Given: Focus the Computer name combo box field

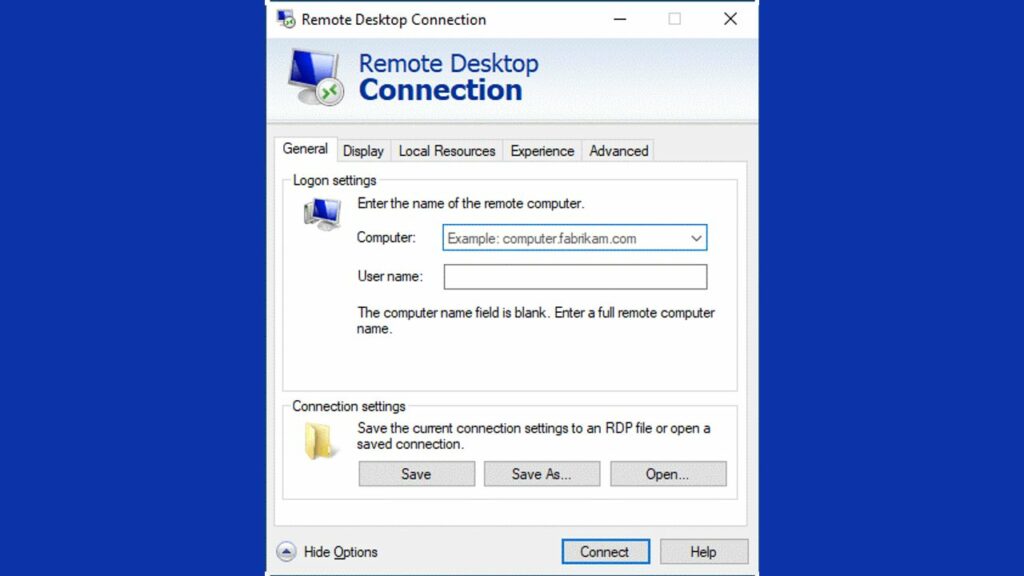Looking at the screenshot, I should tap(575, 238).
